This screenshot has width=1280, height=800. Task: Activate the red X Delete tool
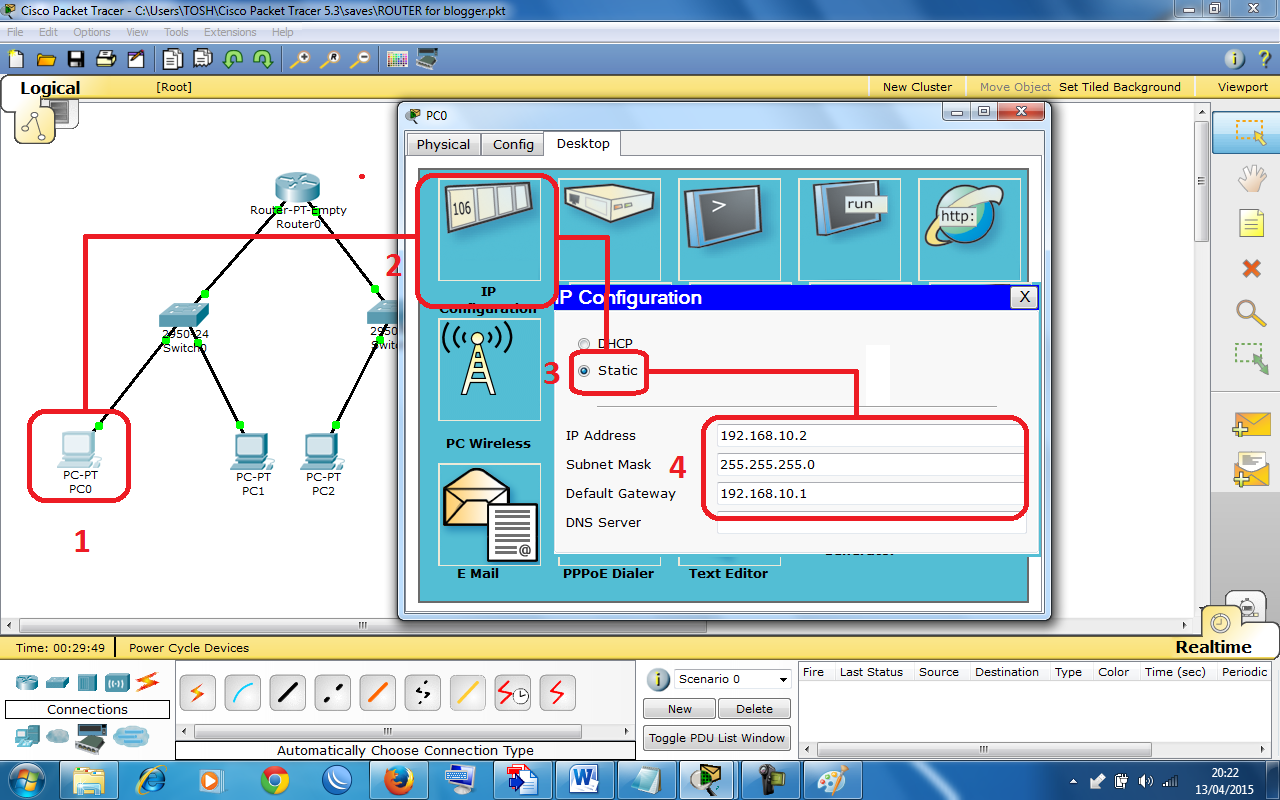tap(1251, 268)
